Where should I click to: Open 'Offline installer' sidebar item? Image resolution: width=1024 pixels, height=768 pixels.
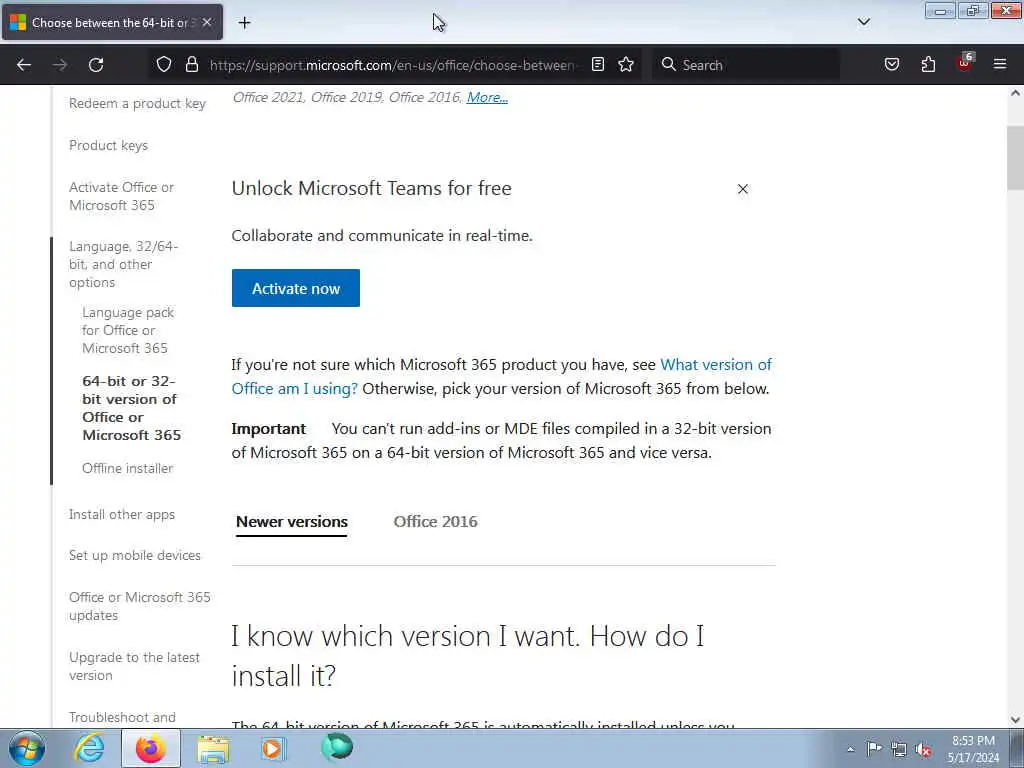click(127, 468)
